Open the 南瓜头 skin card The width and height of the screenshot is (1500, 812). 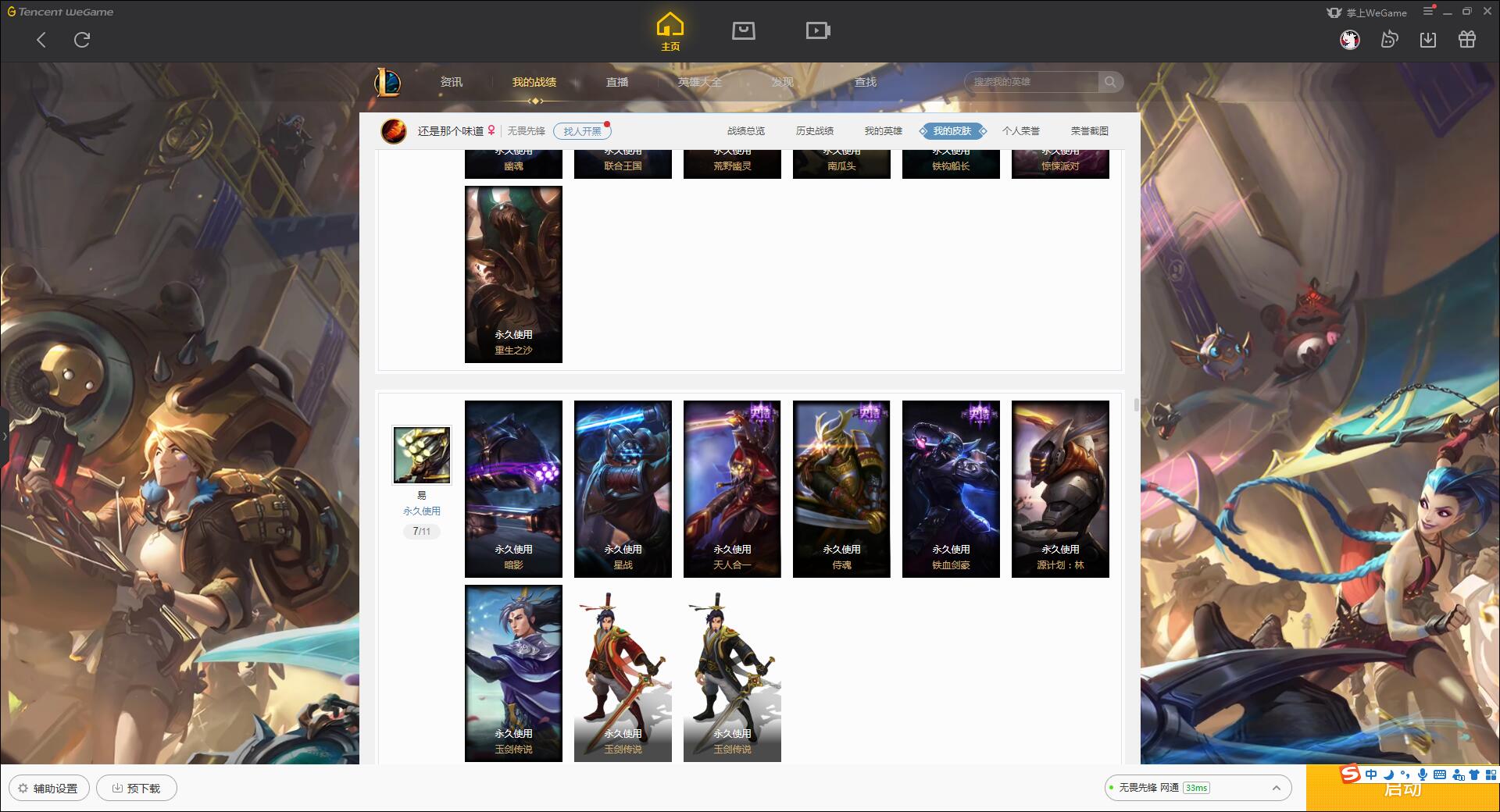(841, 164)
